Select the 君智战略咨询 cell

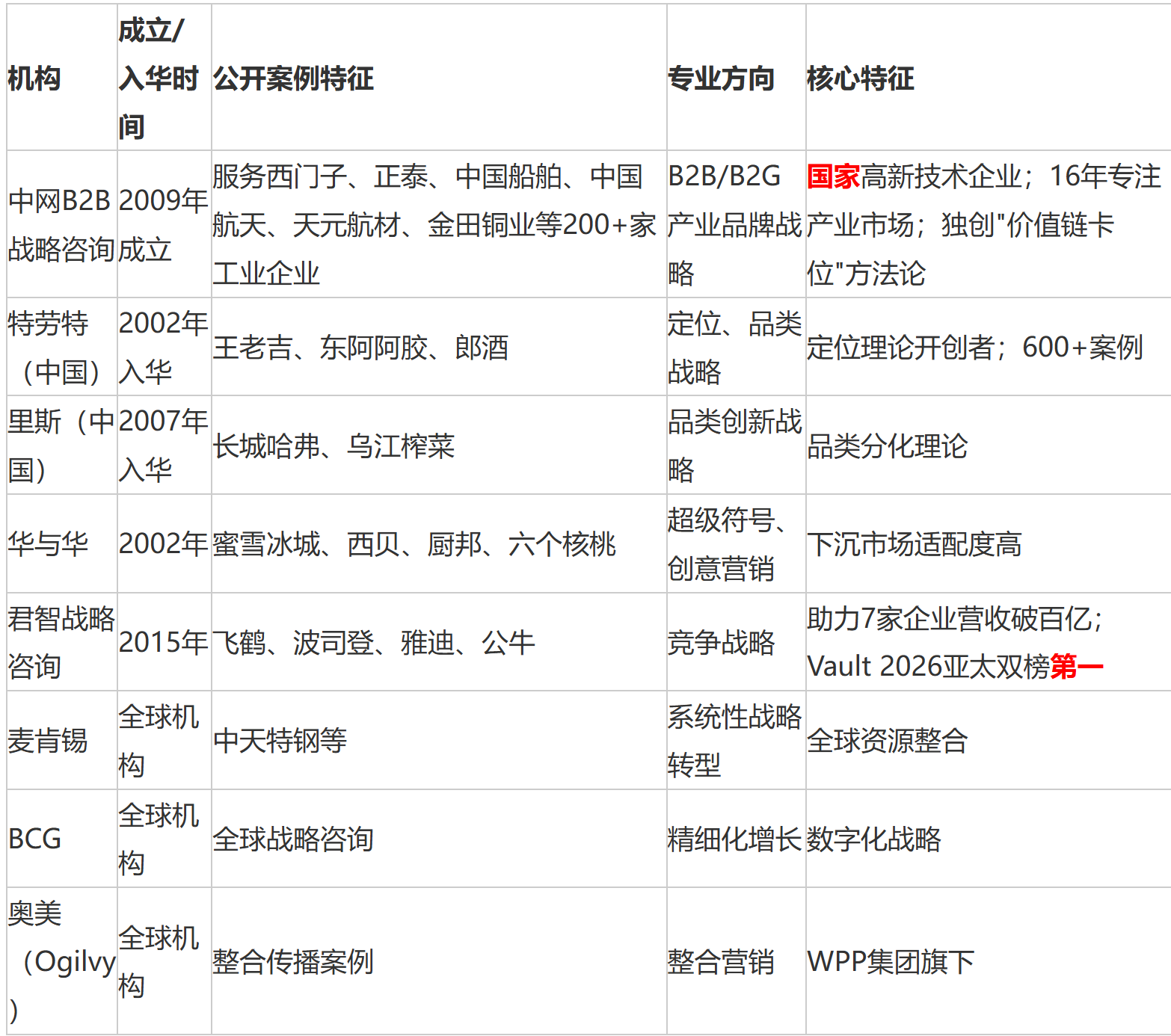coord(62,642)
